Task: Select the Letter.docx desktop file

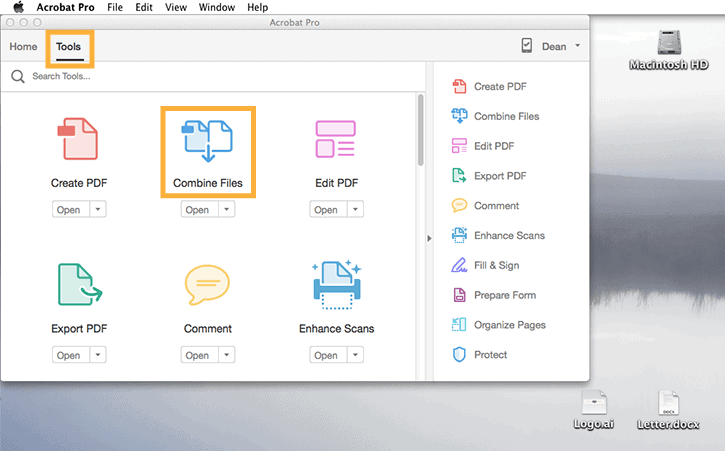Action: click(668, 410)
